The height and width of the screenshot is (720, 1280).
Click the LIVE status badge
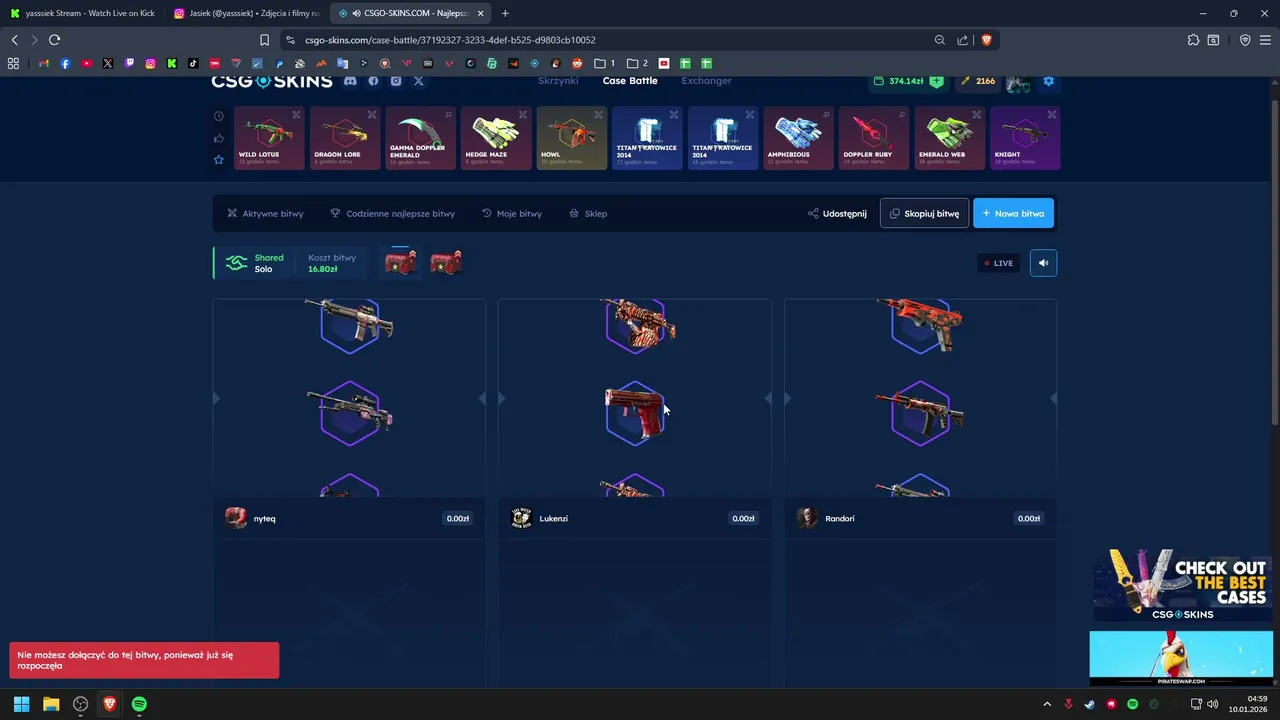tap(999, 263)
